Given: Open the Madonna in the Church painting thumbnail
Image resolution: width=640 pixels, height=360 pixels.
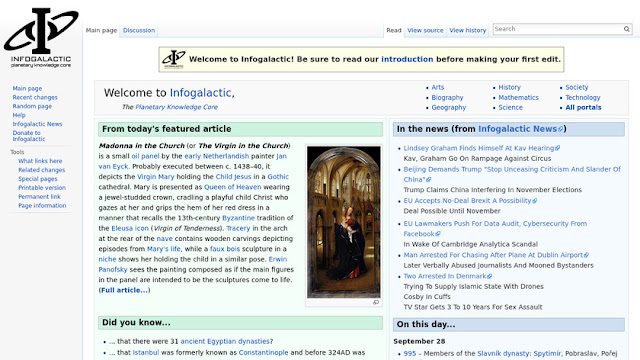Looking at the screenshot, I should [x=344, y=222].
